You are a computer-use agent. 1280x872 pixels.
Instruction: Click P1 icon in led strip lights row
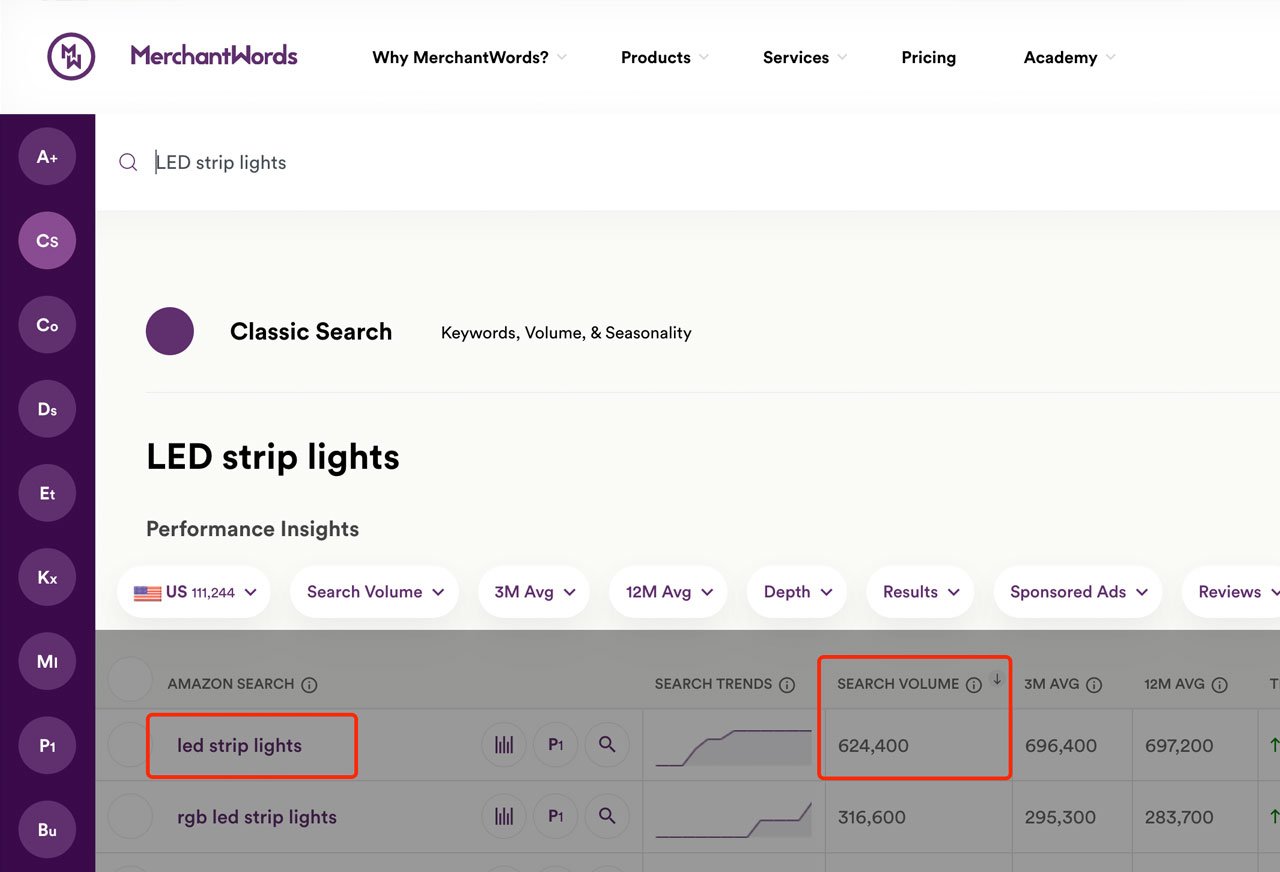tap(556, 745)
